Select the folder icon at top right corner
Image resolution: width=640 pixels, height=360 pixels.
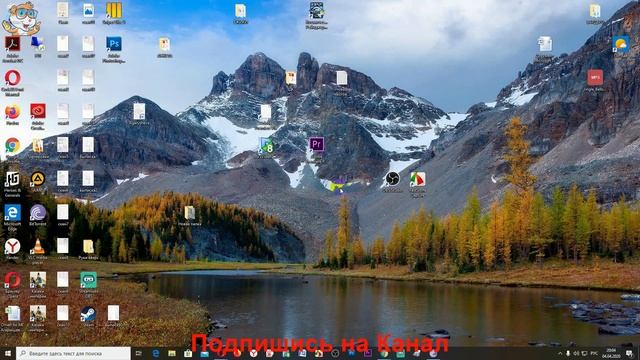[x=595, y=10]
